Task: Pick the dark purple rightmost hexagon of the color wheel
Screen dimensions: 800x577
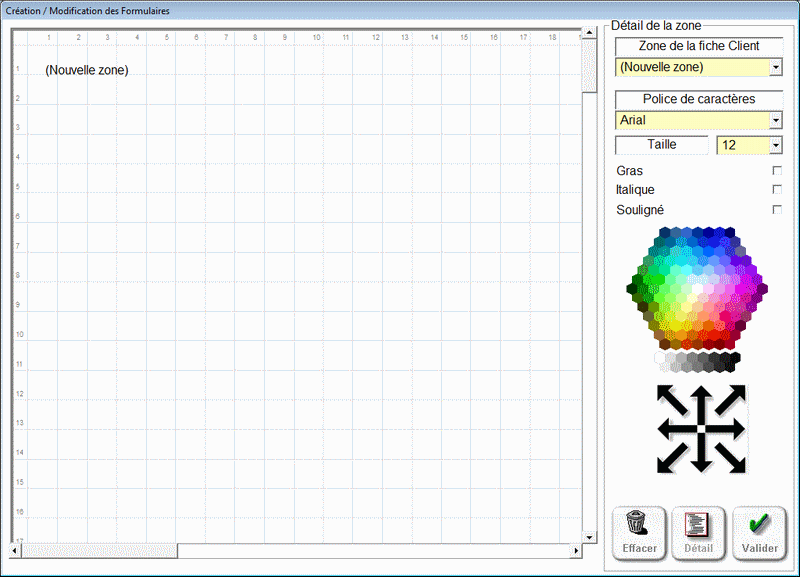Action: click(762, 289)
